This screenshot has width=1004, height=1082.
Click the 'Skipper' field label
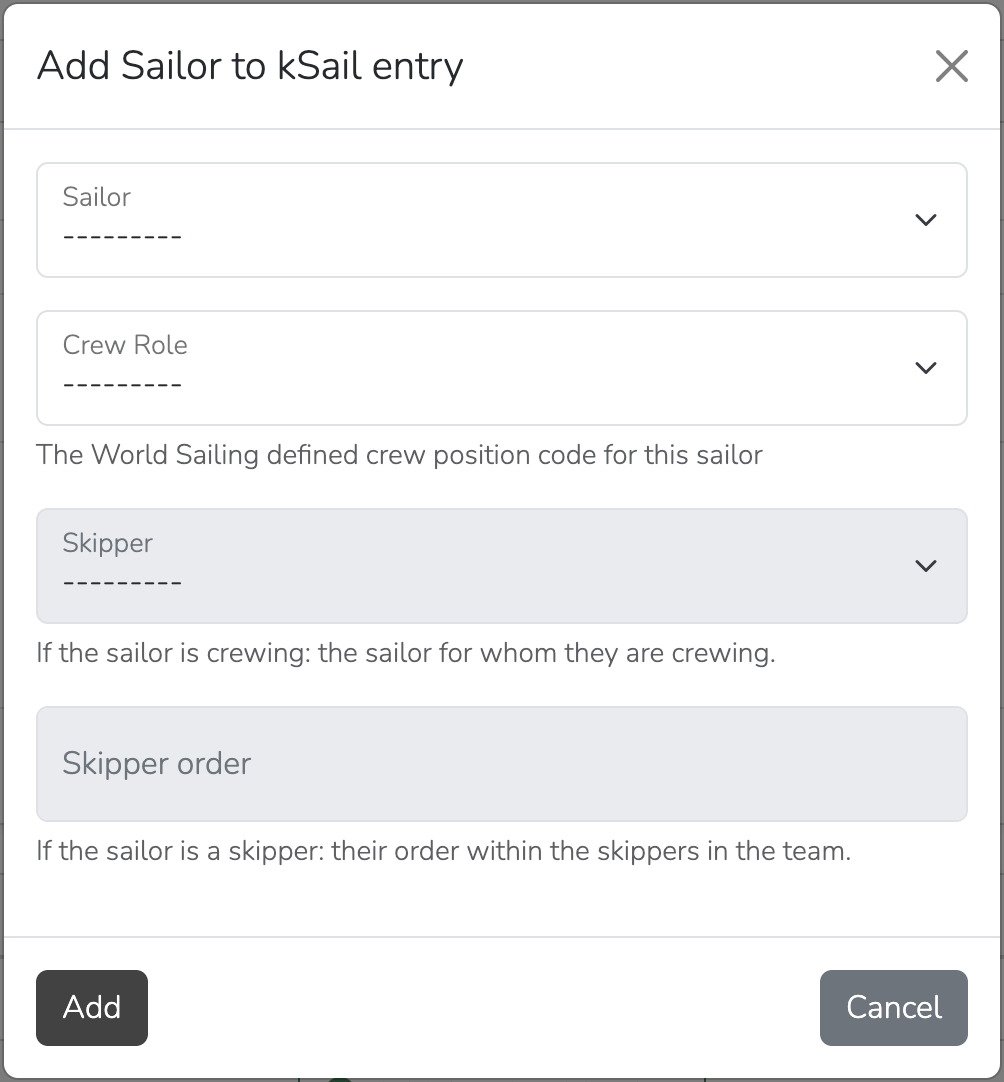108,543
